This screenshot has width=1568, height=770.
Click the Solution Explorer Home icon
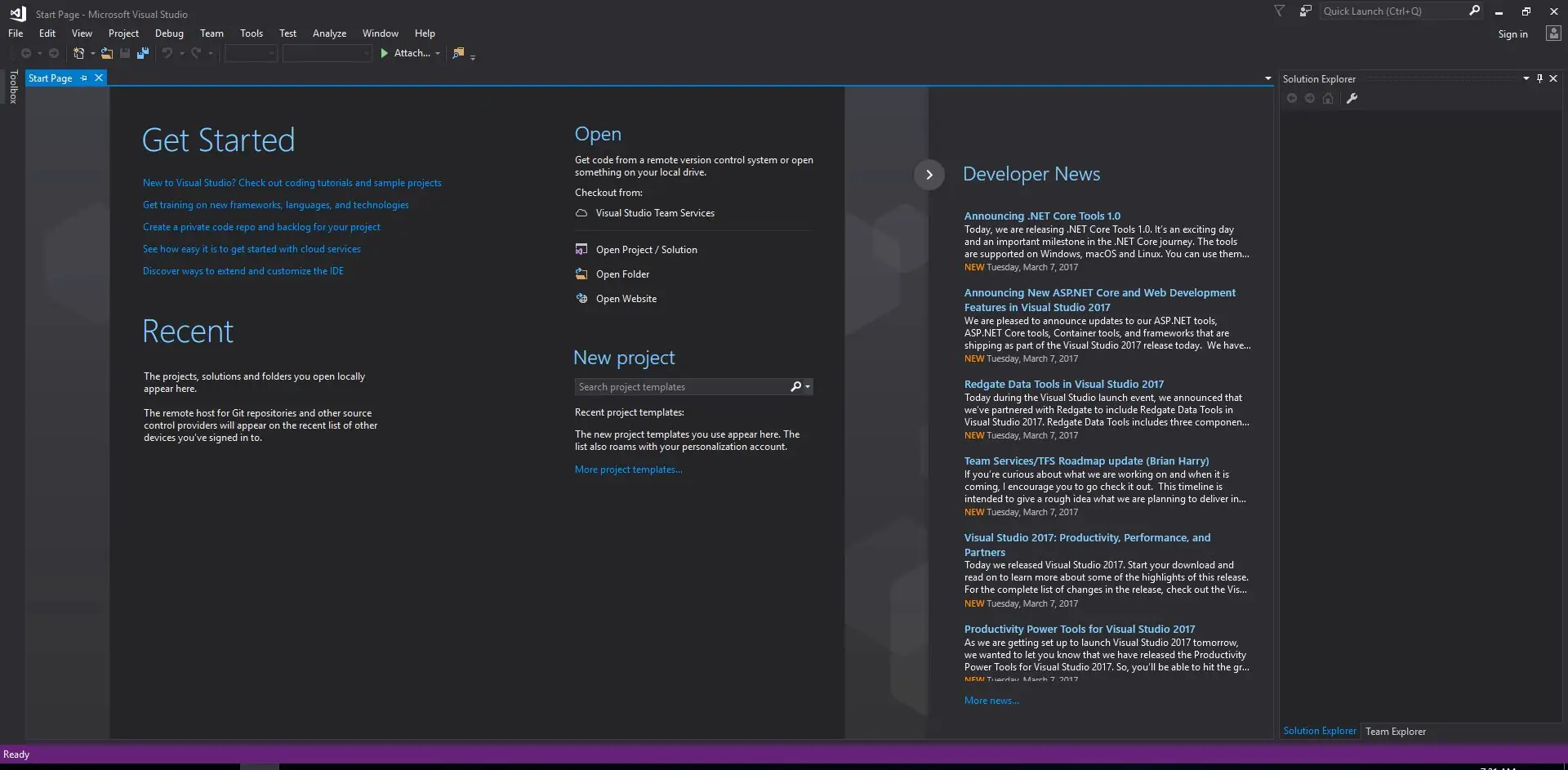tap(1328, 99)
